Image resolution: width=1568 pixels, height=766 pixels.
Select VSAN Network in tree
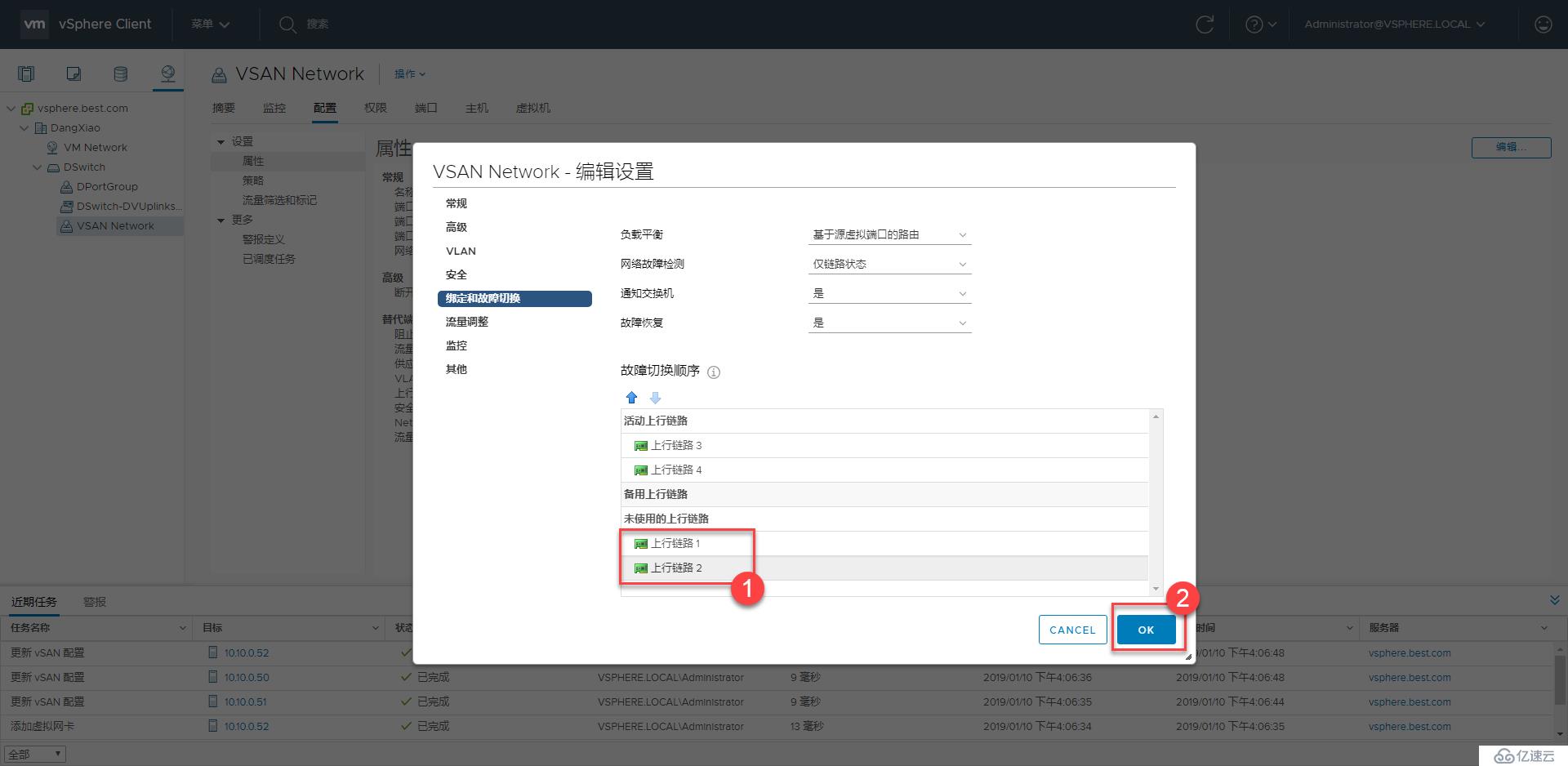pos(115,225)
